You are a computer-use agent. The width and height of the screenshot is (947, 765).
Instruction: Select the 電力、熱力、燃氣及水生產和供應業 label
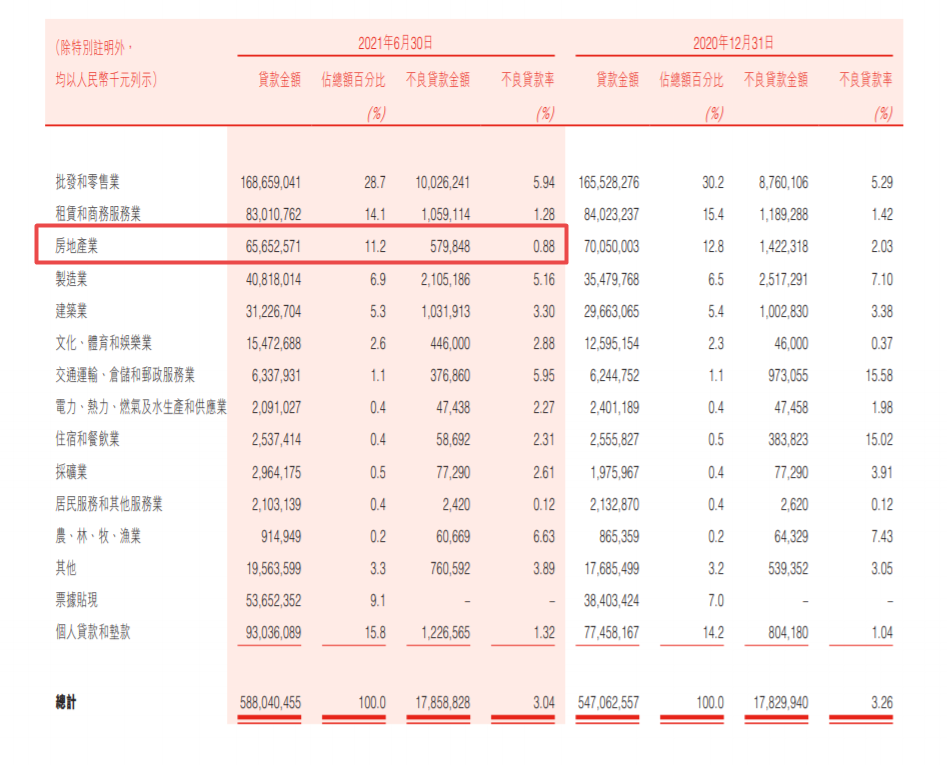141,408
